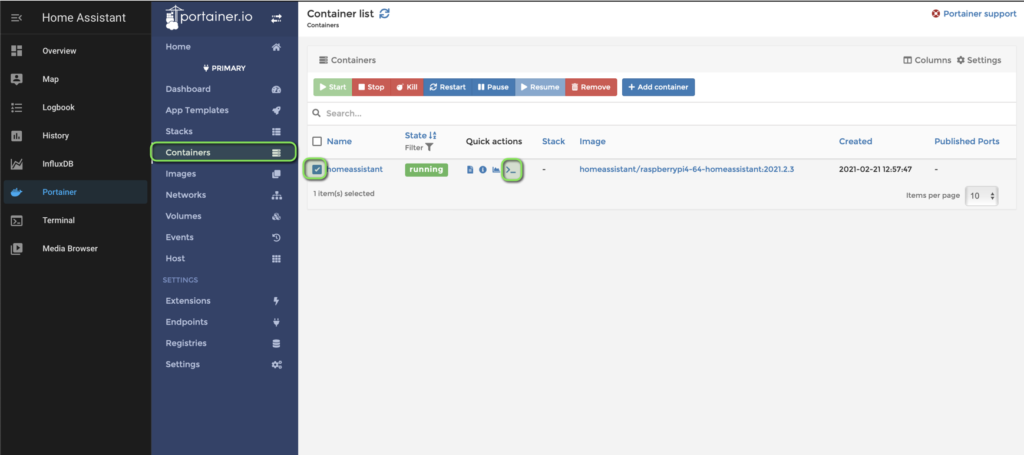The image size is (1024, 455).
Task: Click the Extensions bolt icon
Action: 276,301
